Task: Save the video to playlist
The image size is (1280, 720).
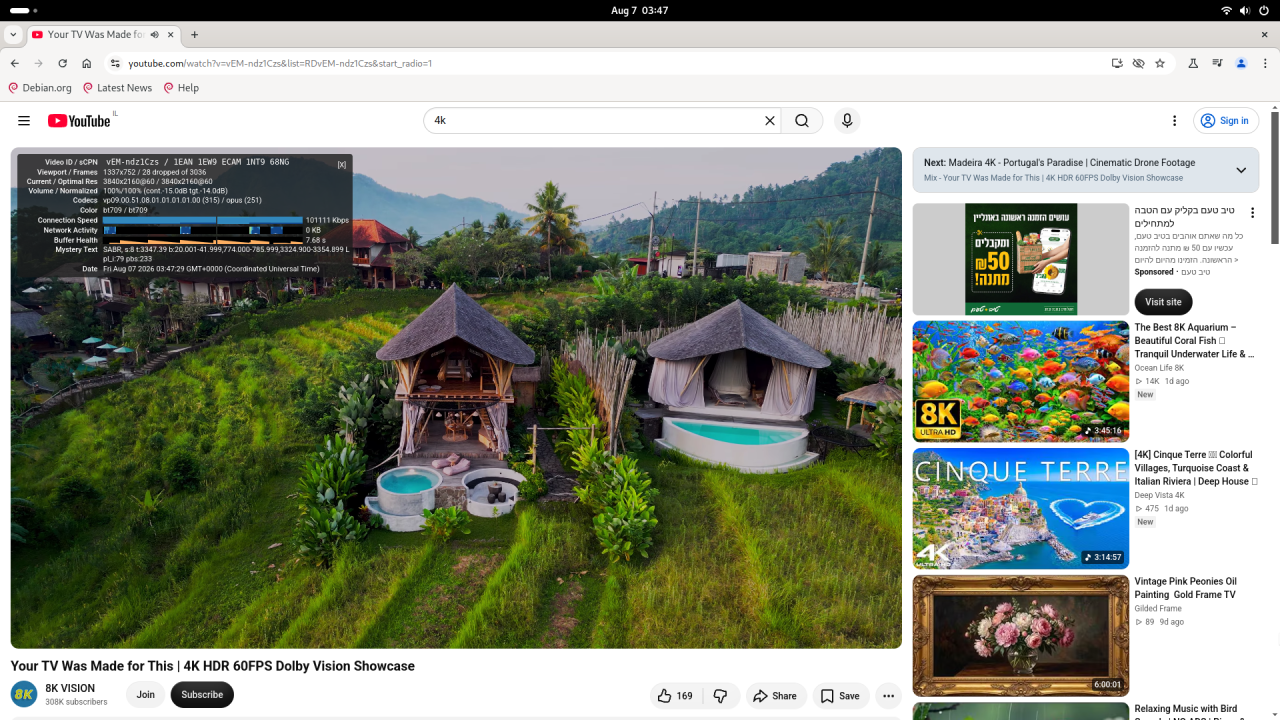Action: 839,696
